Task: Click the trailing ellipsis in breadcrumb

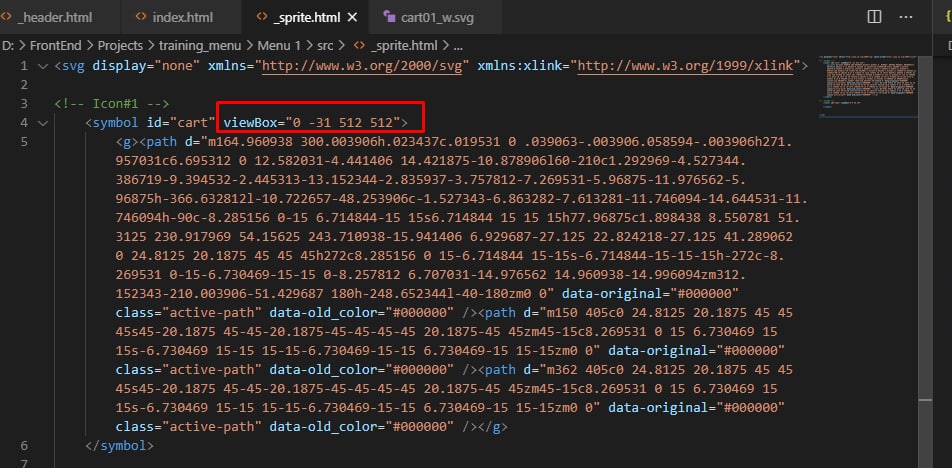Action: tap(458, 46)
